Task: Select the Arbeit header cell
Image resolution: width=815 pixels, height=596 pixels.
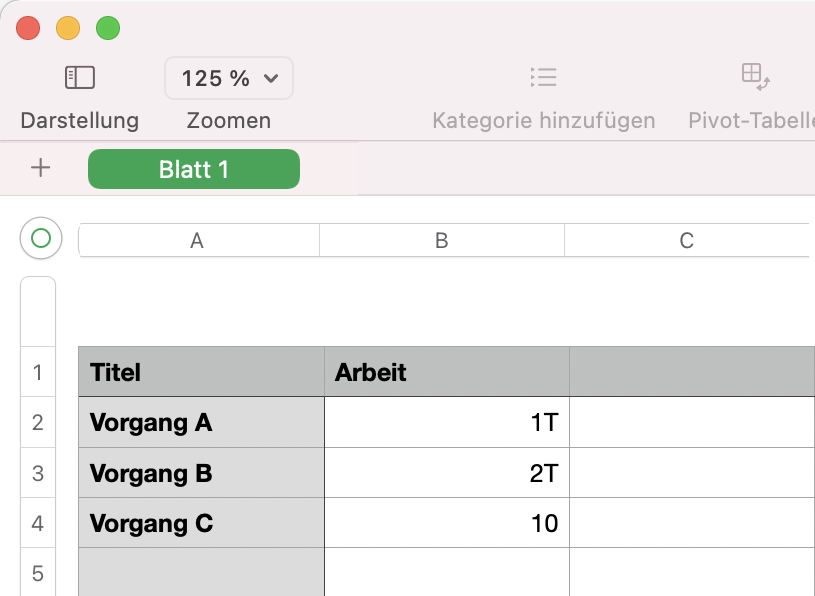Action: point(445,371)
